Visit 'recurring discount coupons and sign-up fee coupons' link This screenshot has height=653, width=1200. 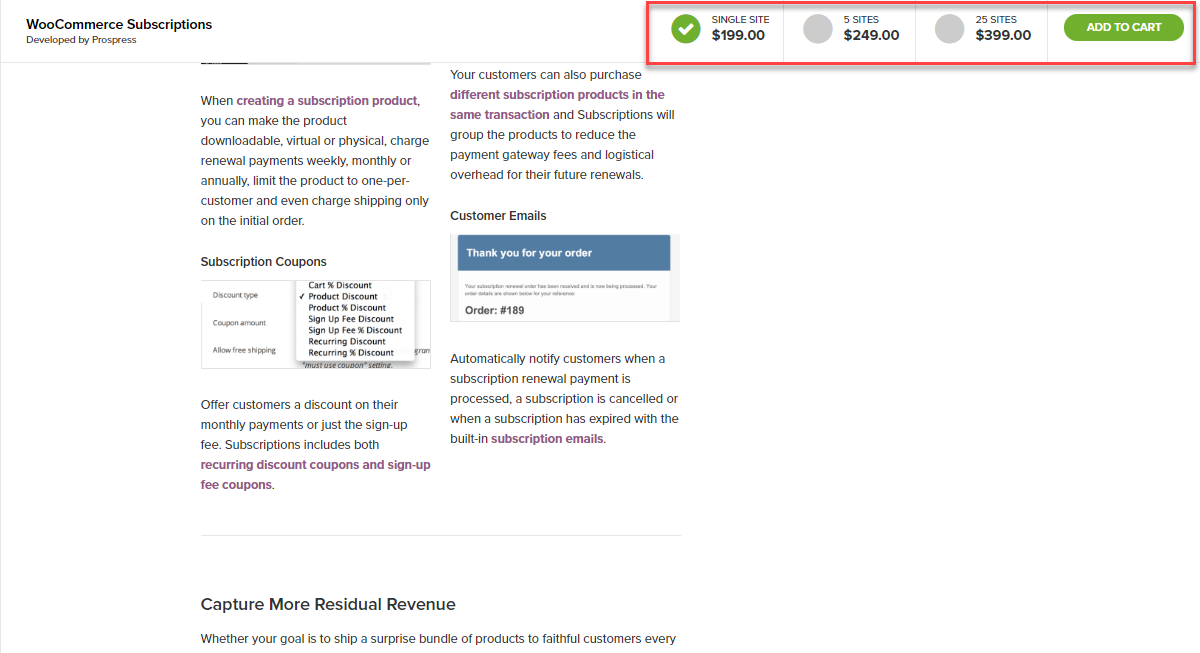[315, 475]
